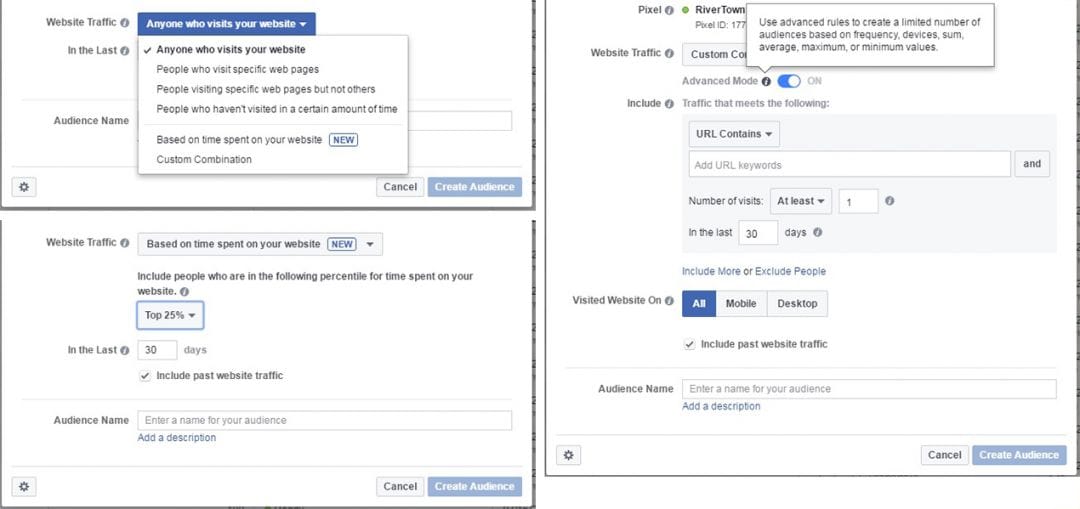Focus days field in right dialog

pos(758,233)
